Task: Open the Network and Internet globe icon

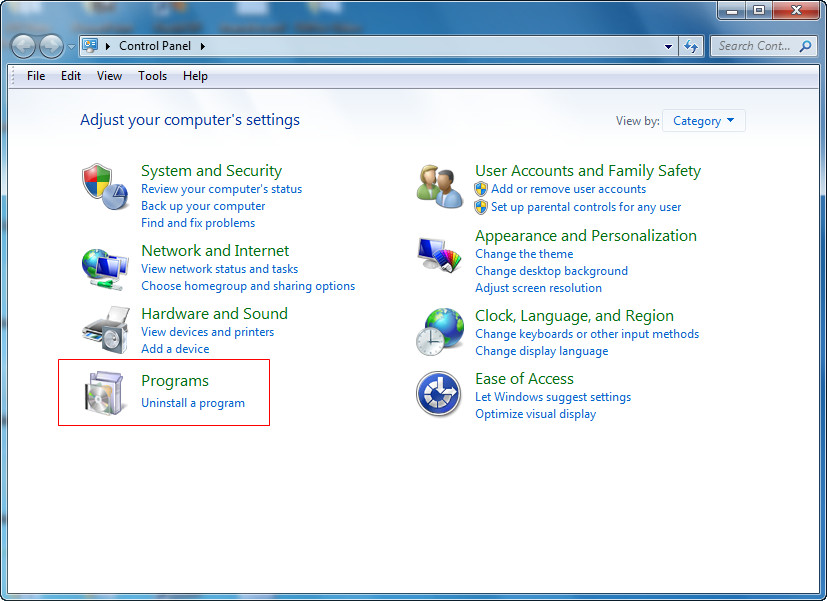Action: (x=105, y=269)
